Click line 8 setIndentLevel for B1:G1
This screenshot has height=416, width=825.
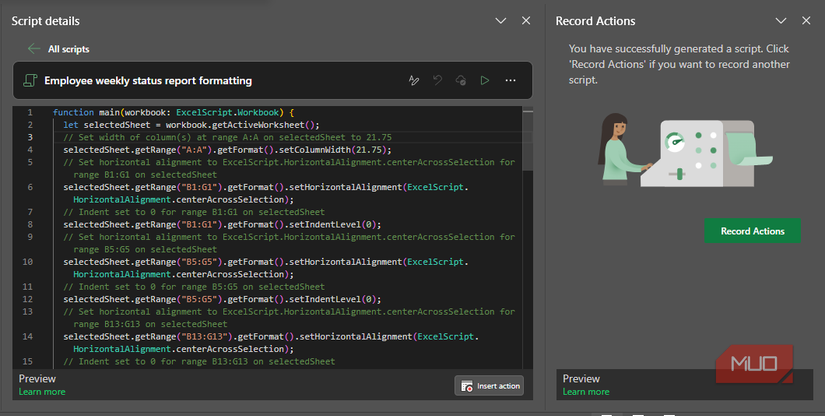pyautogui.click(x=222, y=225)
